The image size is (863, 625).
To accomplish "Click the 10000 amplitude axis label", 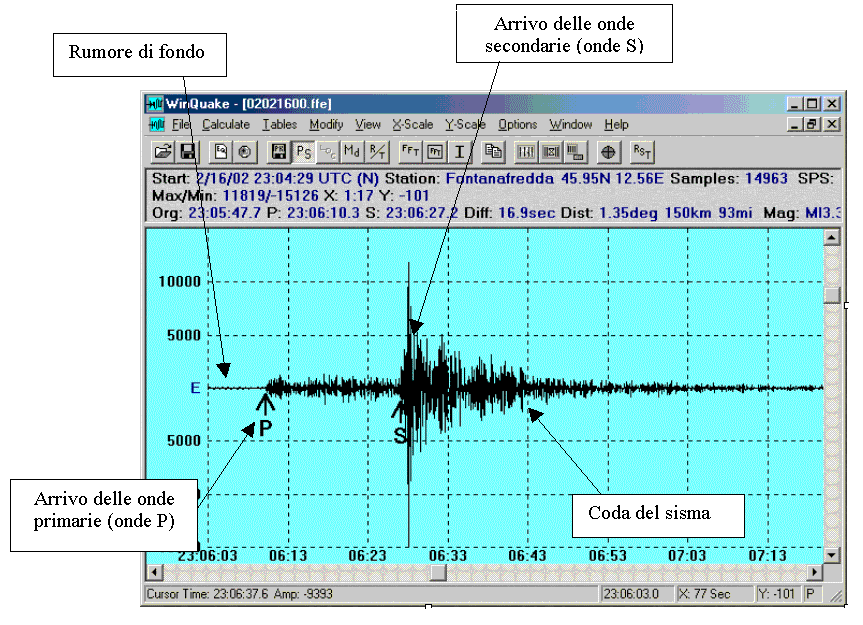I will pyautogui.click(x=179, y=282).
